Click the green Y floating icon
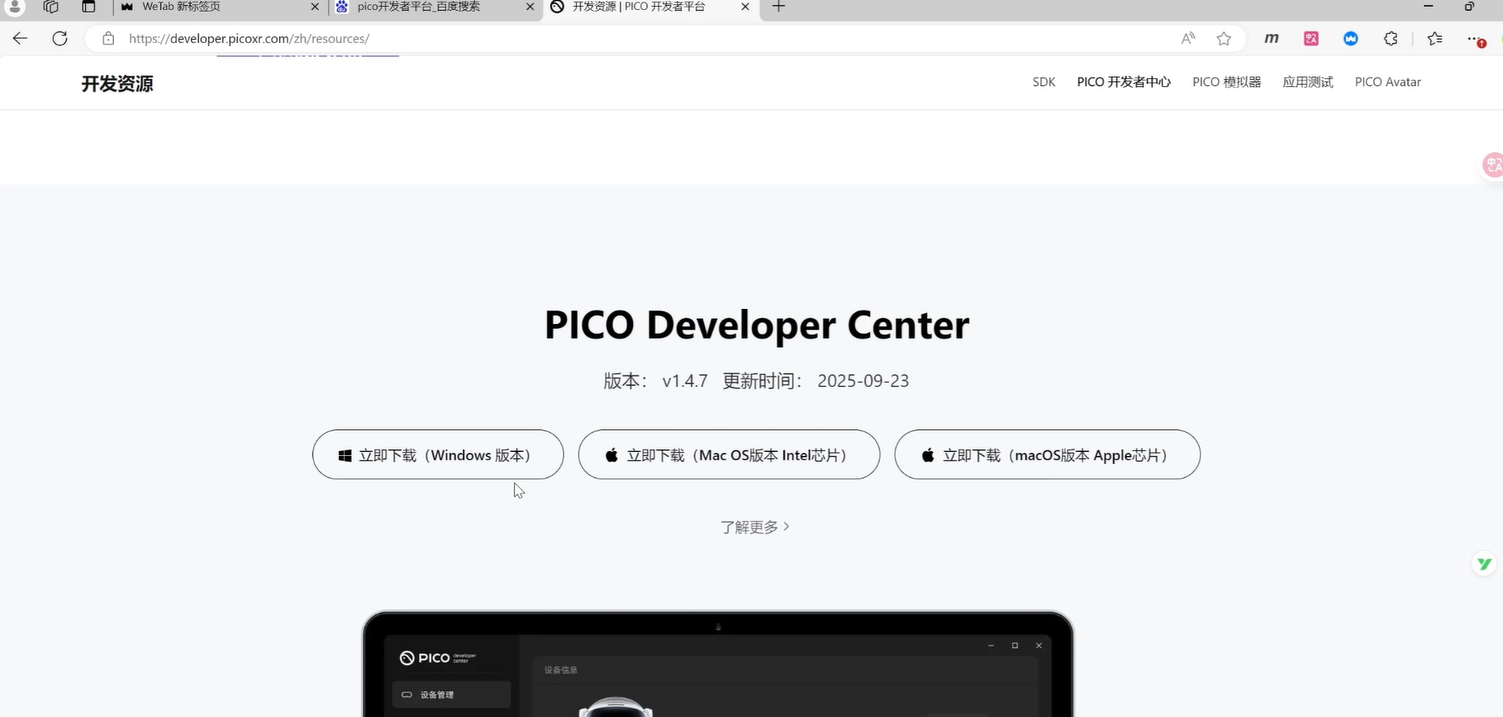1503x717 pixels. (1485, 564)
